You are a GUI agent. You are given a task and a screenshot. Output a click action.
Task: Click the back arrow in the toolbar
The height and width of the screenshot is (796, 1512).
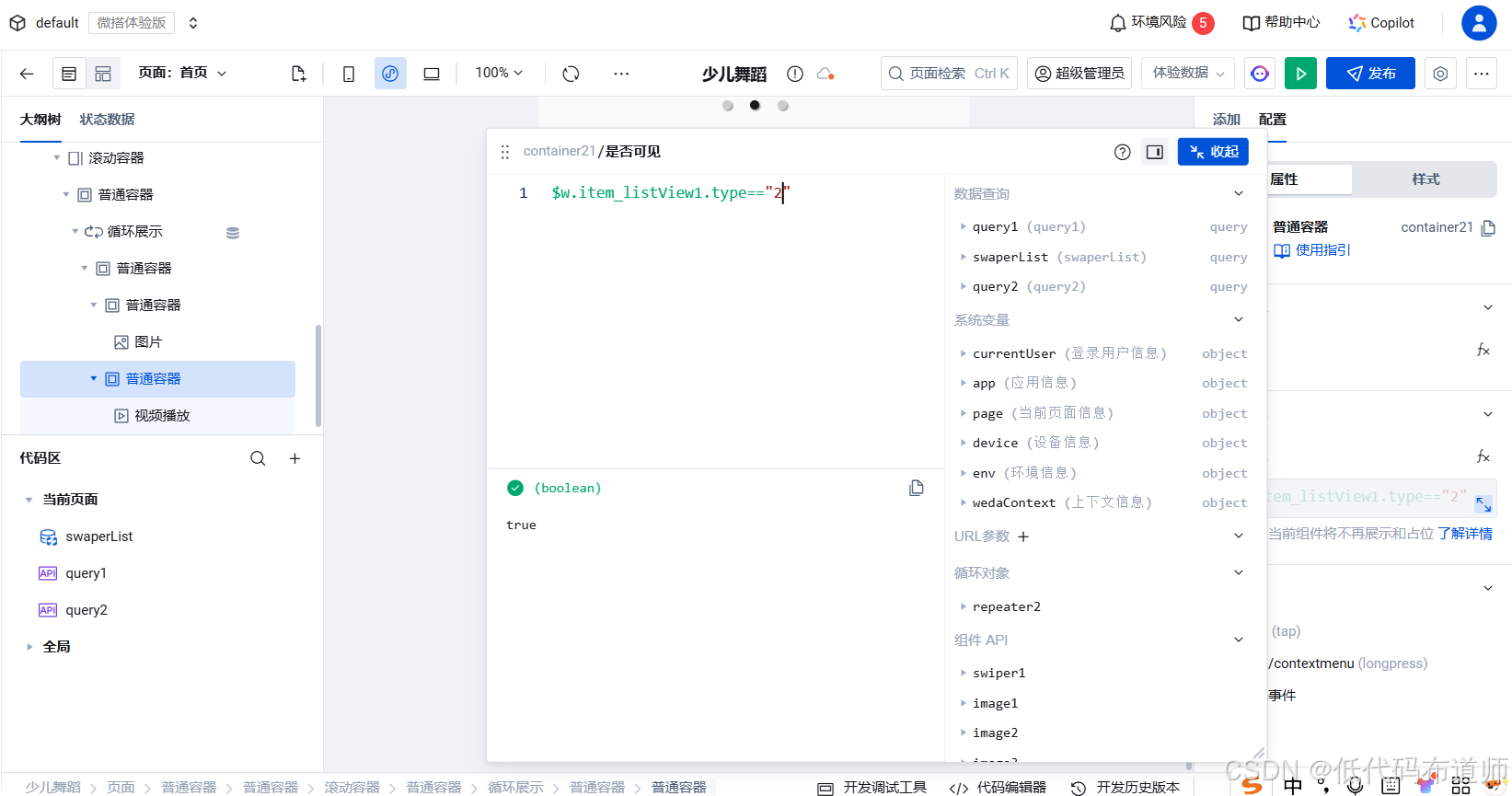pos(27,74)
